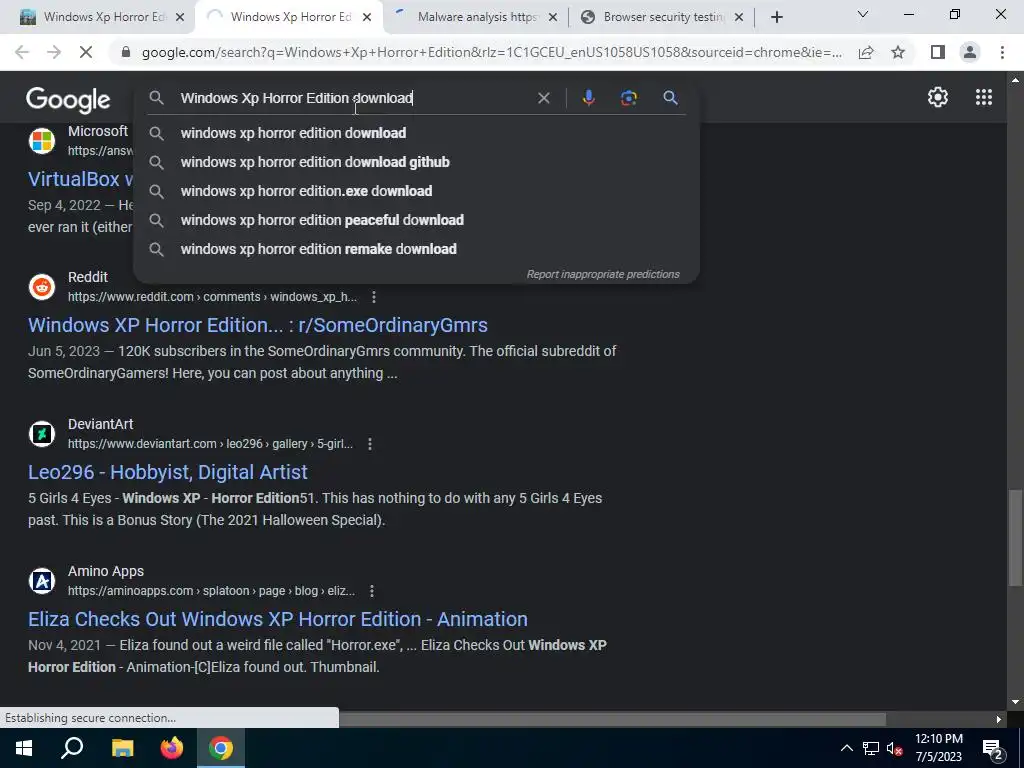
Task: Open more options for Reddit result
Action: pos(374,297)
